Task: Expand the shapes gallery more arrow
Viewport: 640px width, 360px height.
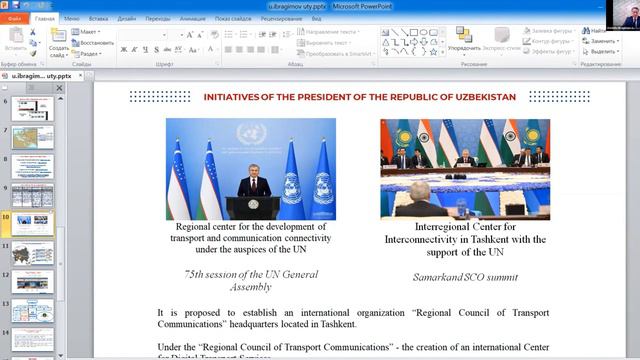Action: tap(442, 52)
